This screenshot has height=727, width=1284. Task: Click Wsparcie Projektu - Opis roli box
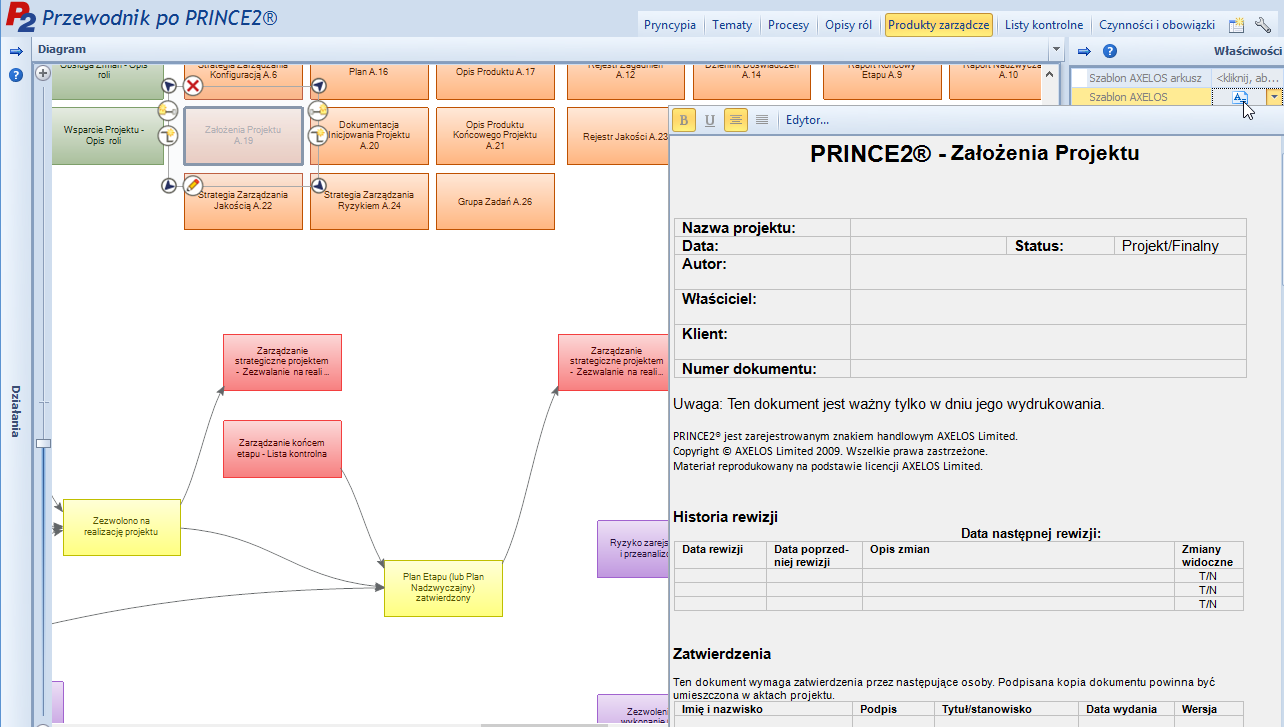tap(107, 136)
